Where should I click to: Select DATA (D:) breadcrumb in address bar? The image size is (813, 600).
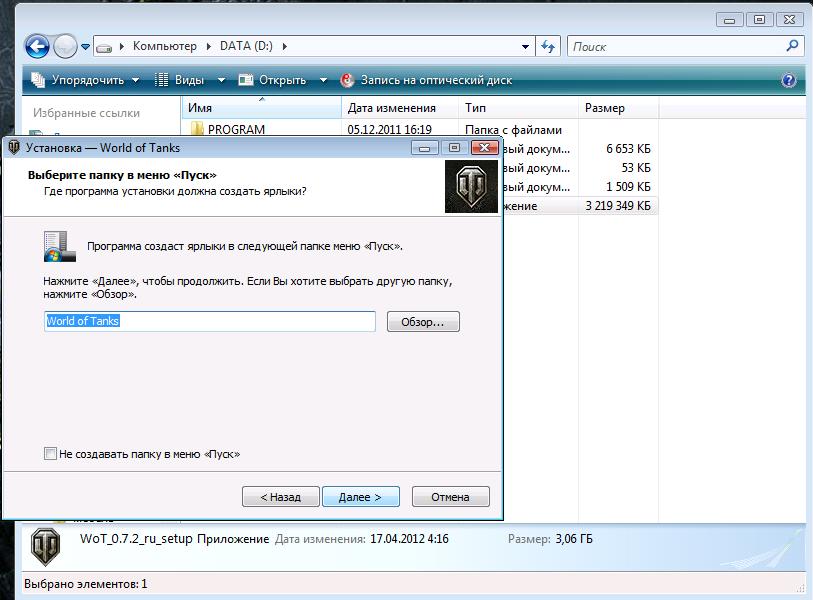pos(246,46)
